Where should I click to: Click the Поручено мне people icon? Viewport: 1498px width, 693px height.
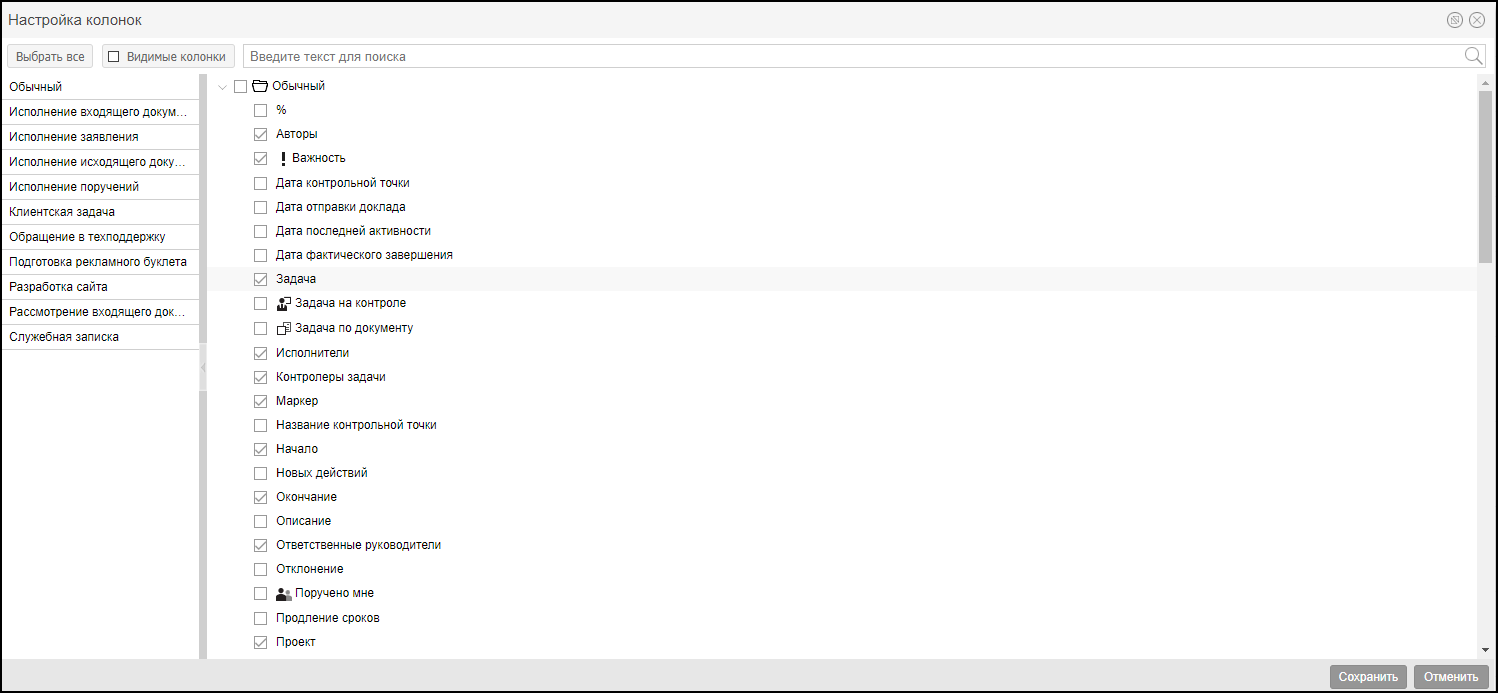(x=283, y=593)
